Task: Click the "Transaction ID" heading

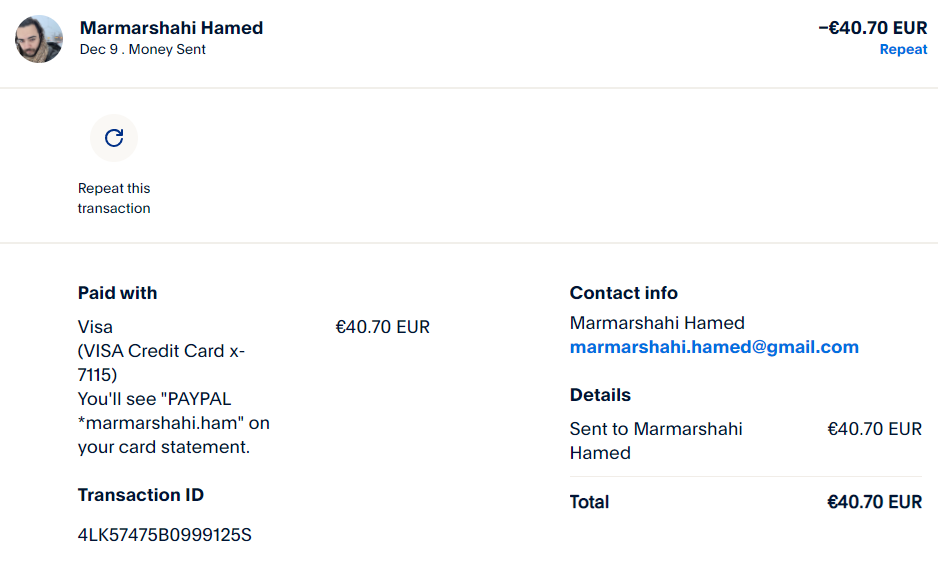Action: pyautogui.click(x=141, y=495)
